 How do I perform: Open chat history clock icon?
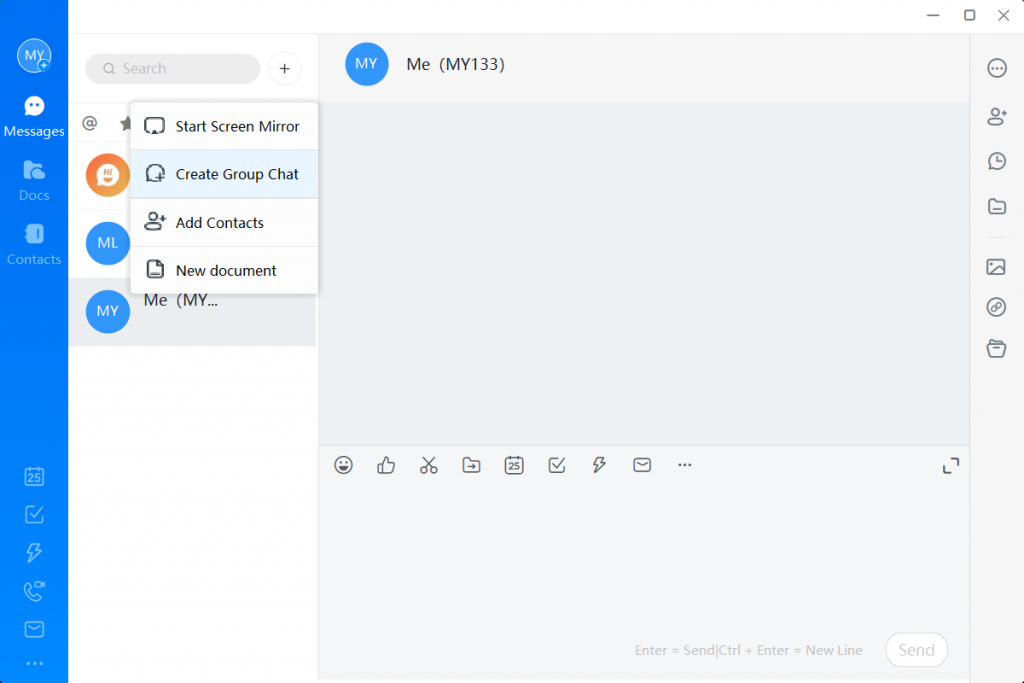pos(996,161)
